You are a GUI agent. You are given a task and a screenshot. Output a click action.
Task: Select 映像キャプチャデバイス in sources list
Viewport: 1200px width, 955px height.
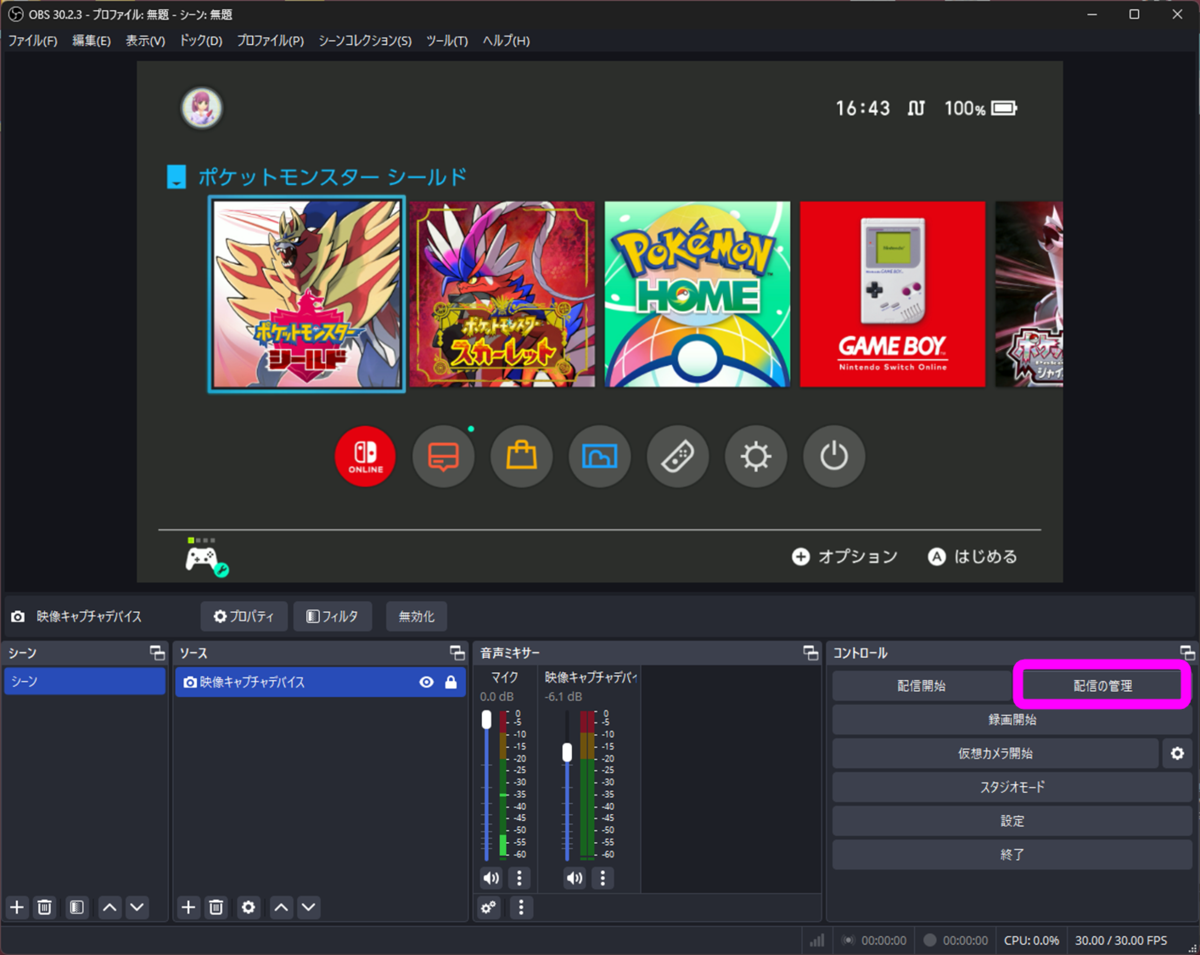(x=320, y=682)
